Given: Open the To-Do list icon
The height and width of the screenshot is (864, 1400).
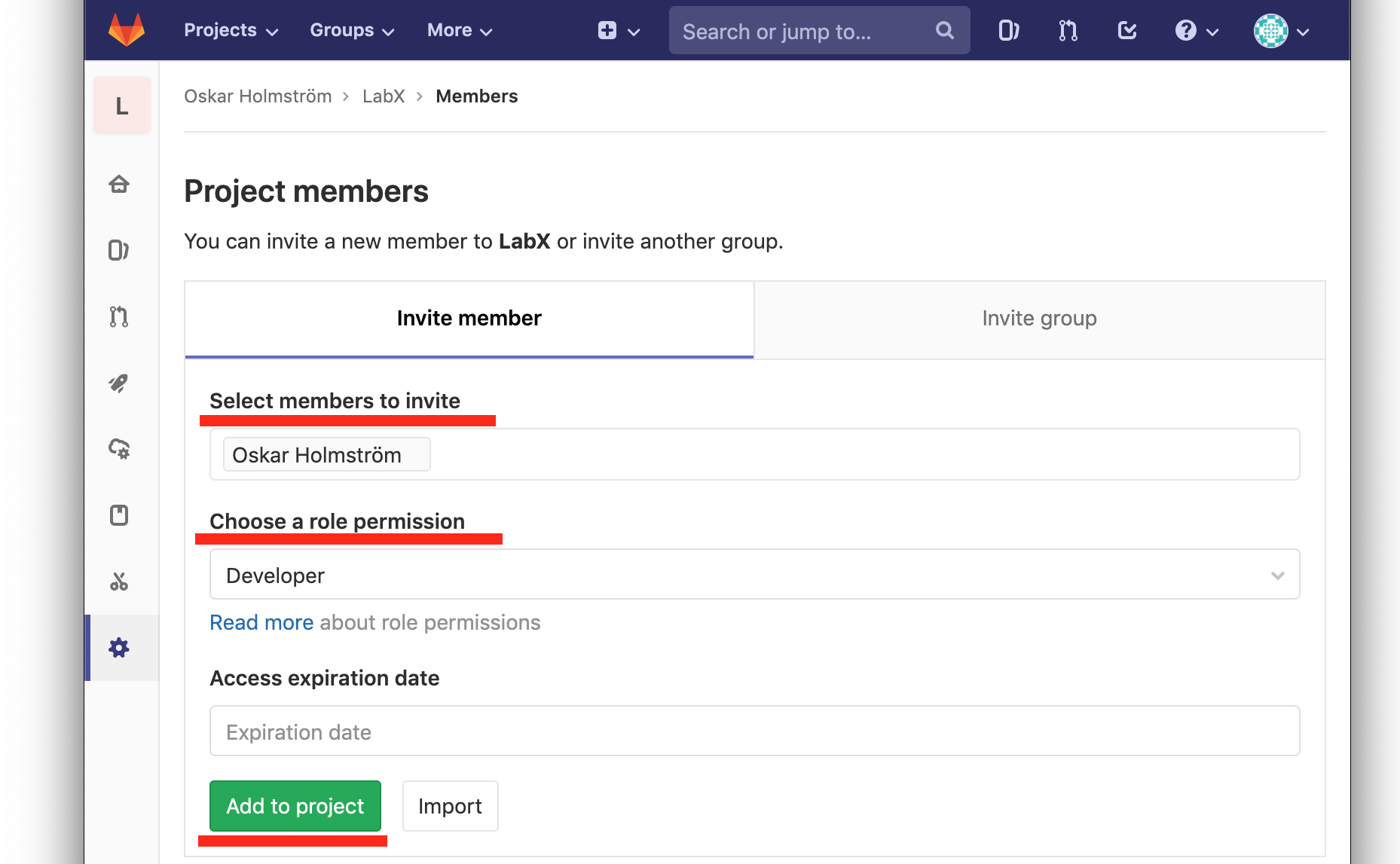Looking at the screenshot, I should pyautogui.click(x=1127, y=30).
